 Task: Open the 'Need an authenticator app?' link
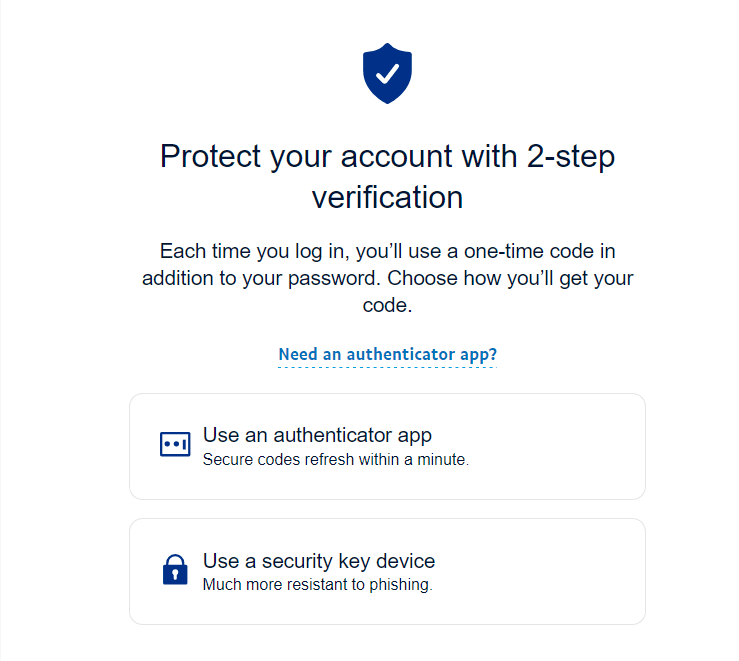pos(387,354)
